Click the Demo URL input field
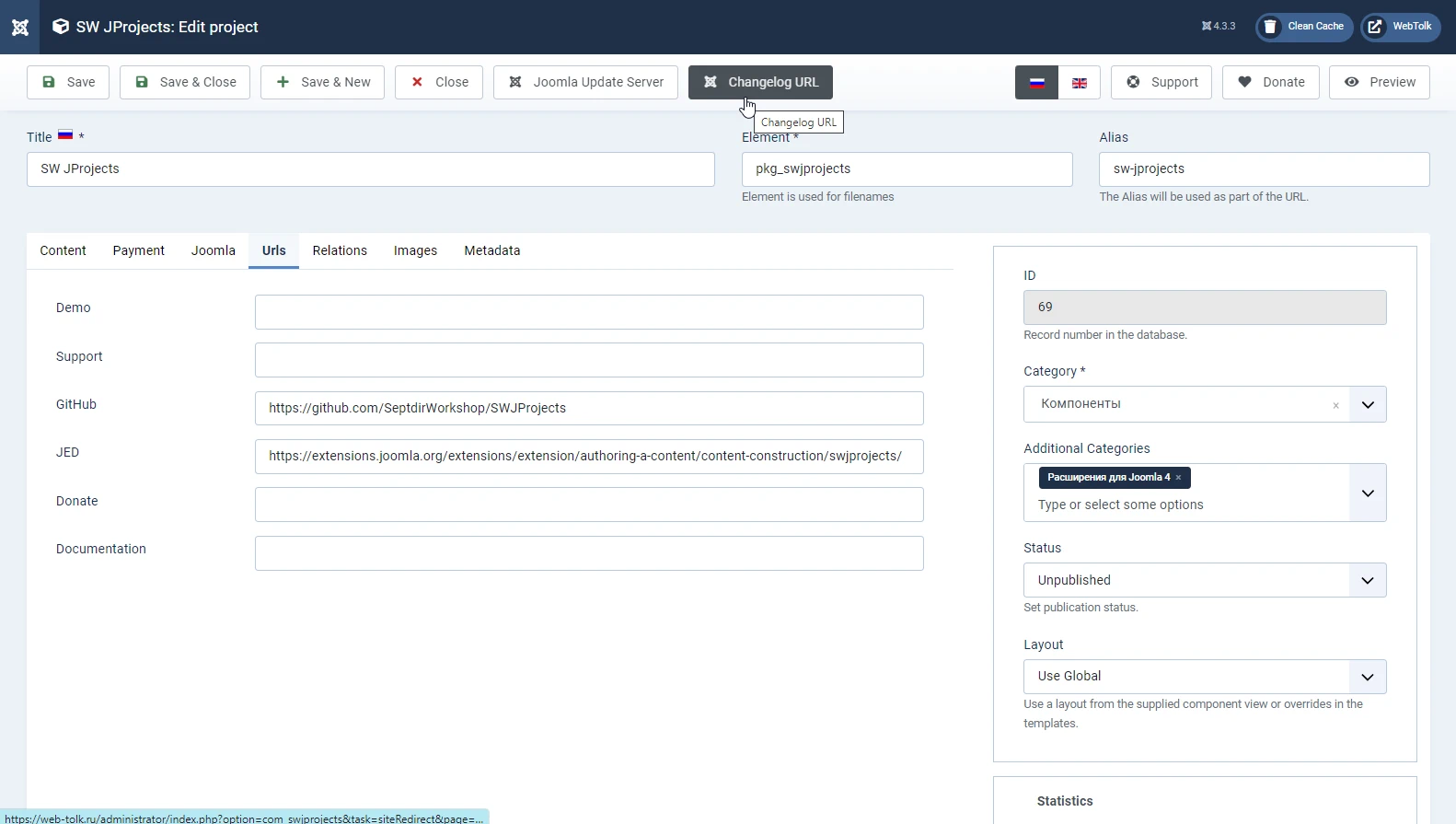Viewport: 1456px width, 824px height. [x=589, y=312]
